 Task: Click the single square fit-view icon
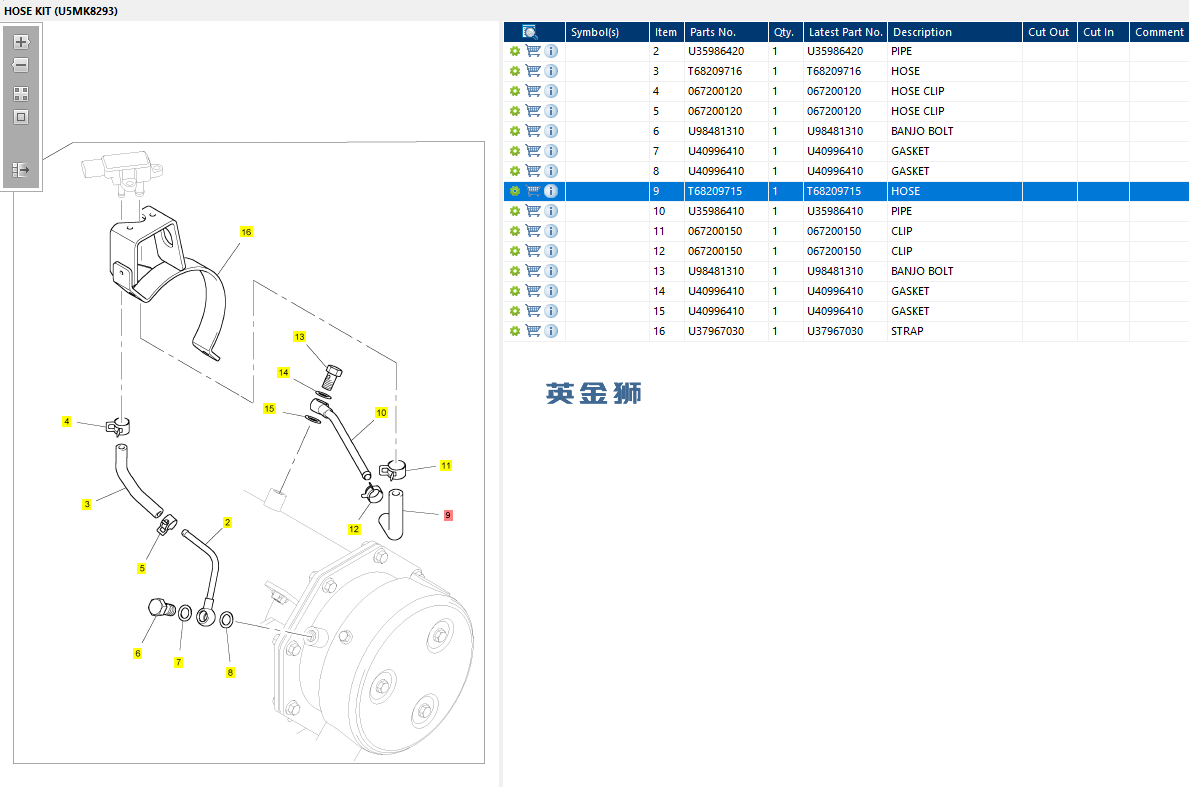tap(21, 118)
